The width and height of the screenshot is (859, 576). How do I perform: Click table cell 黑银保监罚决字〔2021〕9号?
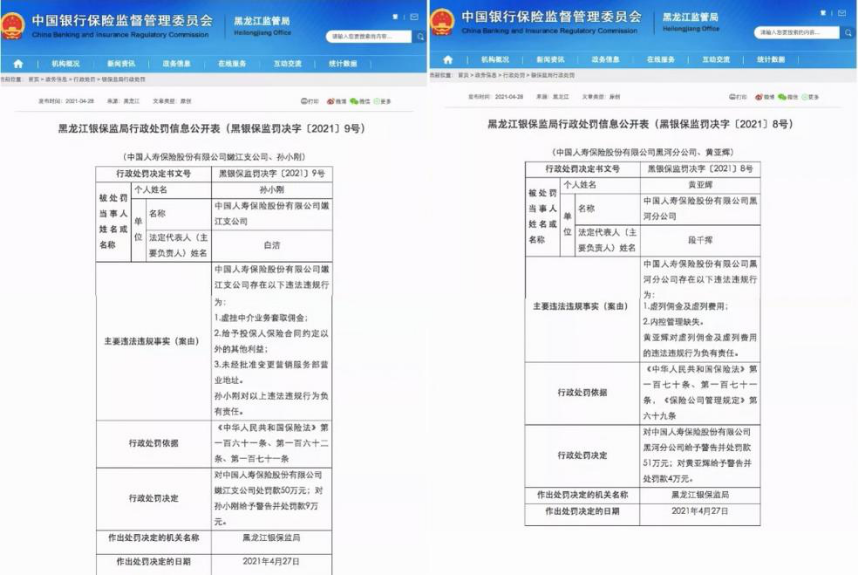click(x=272, y=174)
